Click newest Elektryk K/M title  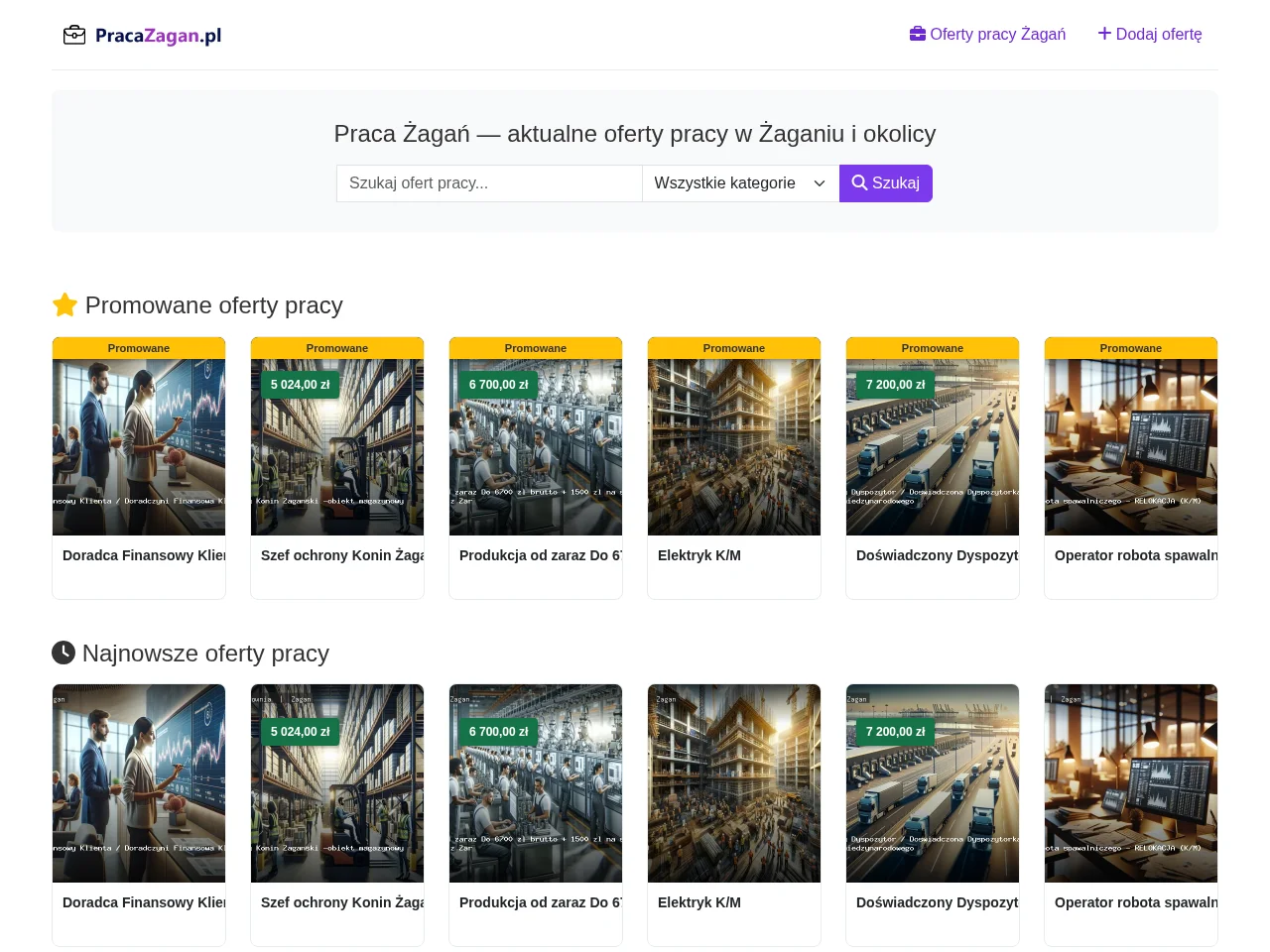tap(699, 902)
